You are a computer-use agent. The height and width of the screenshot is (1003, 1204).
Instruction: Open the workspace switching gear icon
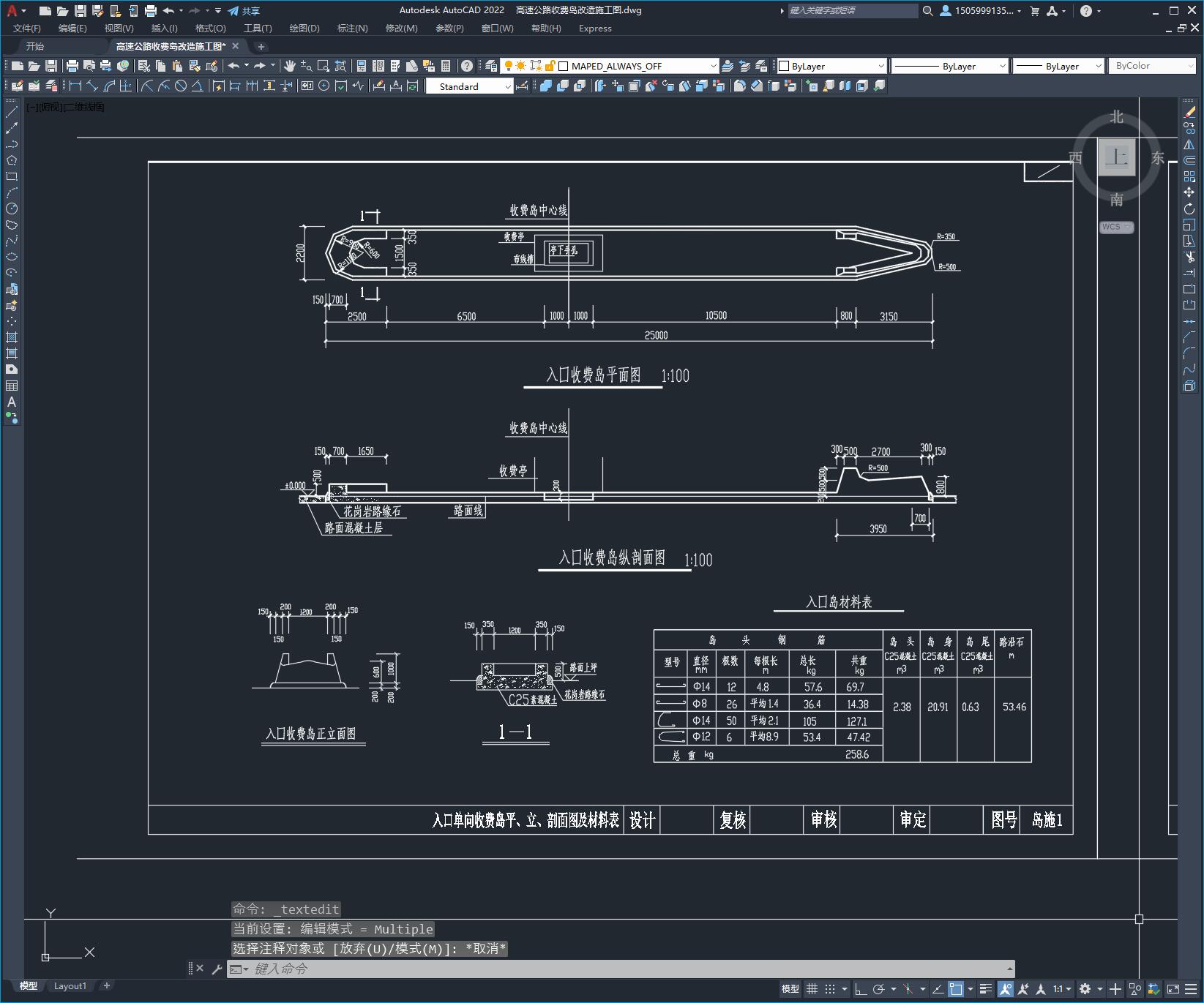(1085, 989)
